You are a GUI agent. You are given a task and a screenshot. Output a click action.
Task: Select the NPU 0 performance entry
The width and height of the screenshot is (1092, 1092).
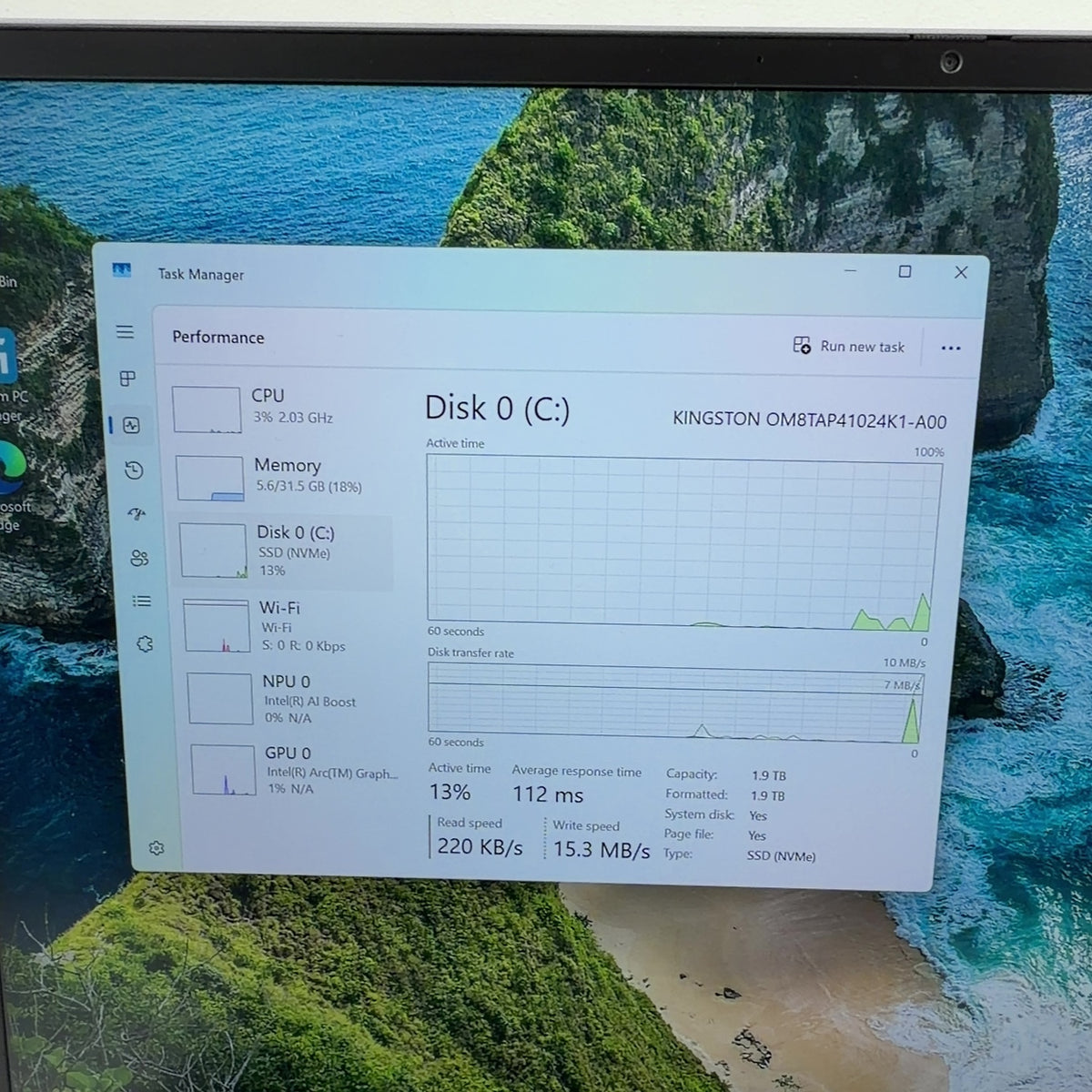(x=292, y=699)
